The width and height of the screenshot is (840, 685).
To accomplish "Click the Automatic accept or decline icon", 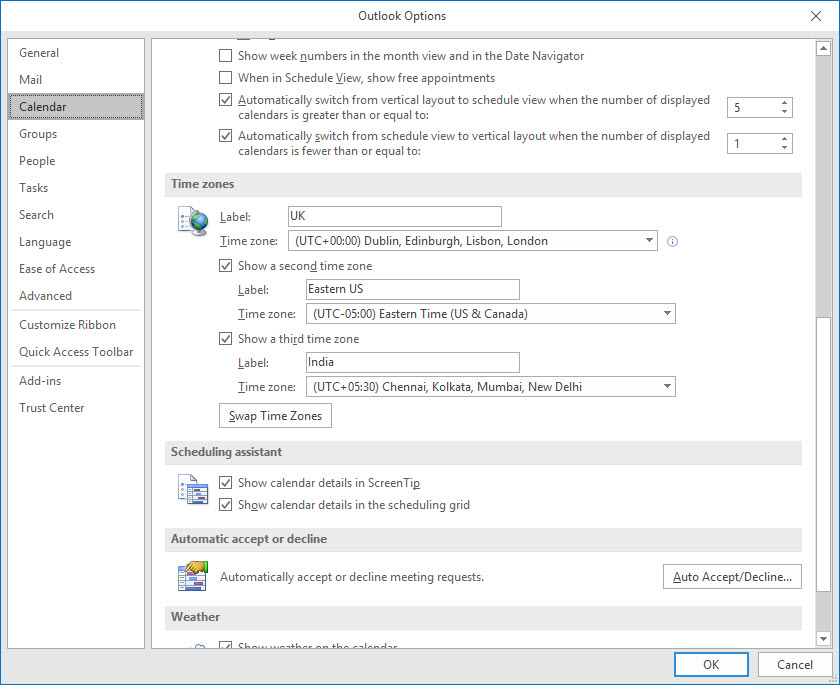I will (191, 577).
